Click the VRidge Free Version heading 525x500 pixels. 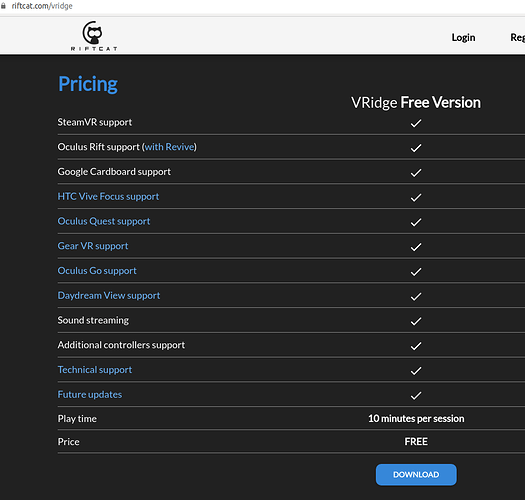click(416, 102)
